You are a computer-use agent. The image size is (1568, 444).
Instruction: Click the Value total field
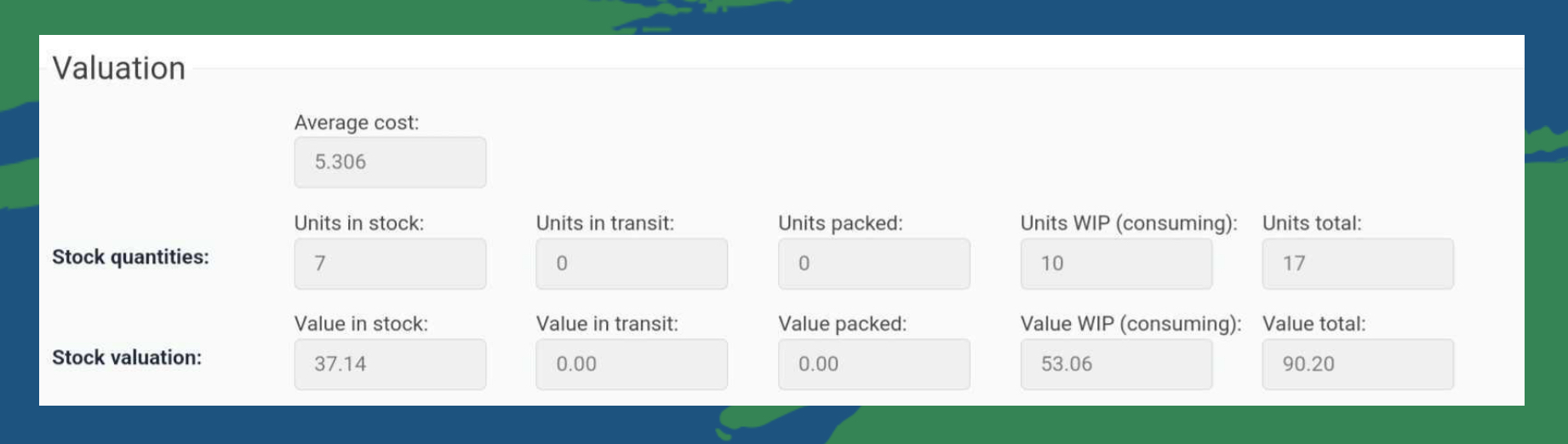tap(1358, 365)
